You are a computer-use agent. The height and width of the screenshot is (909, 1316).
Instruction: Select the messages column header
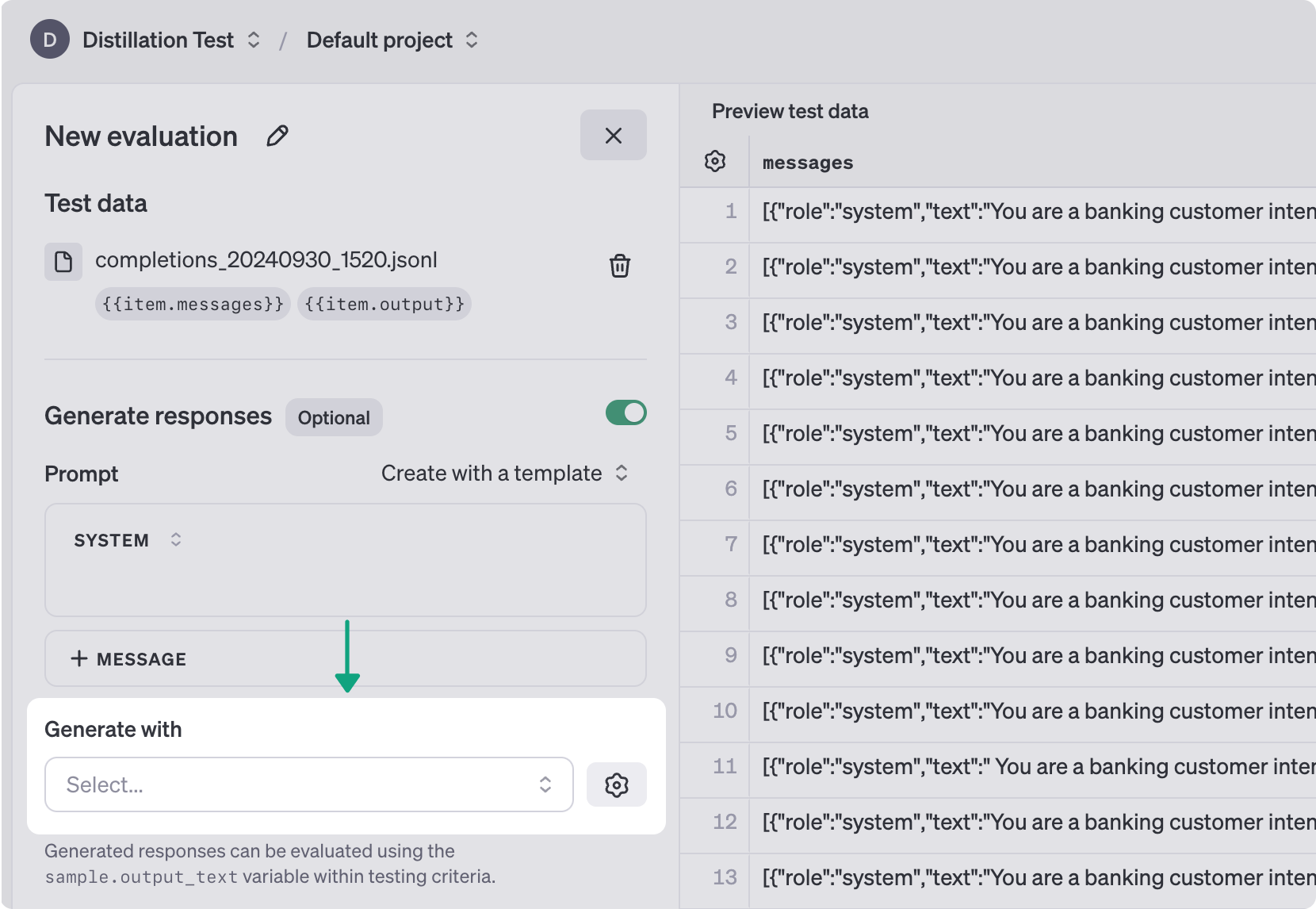tap(807, 163)
